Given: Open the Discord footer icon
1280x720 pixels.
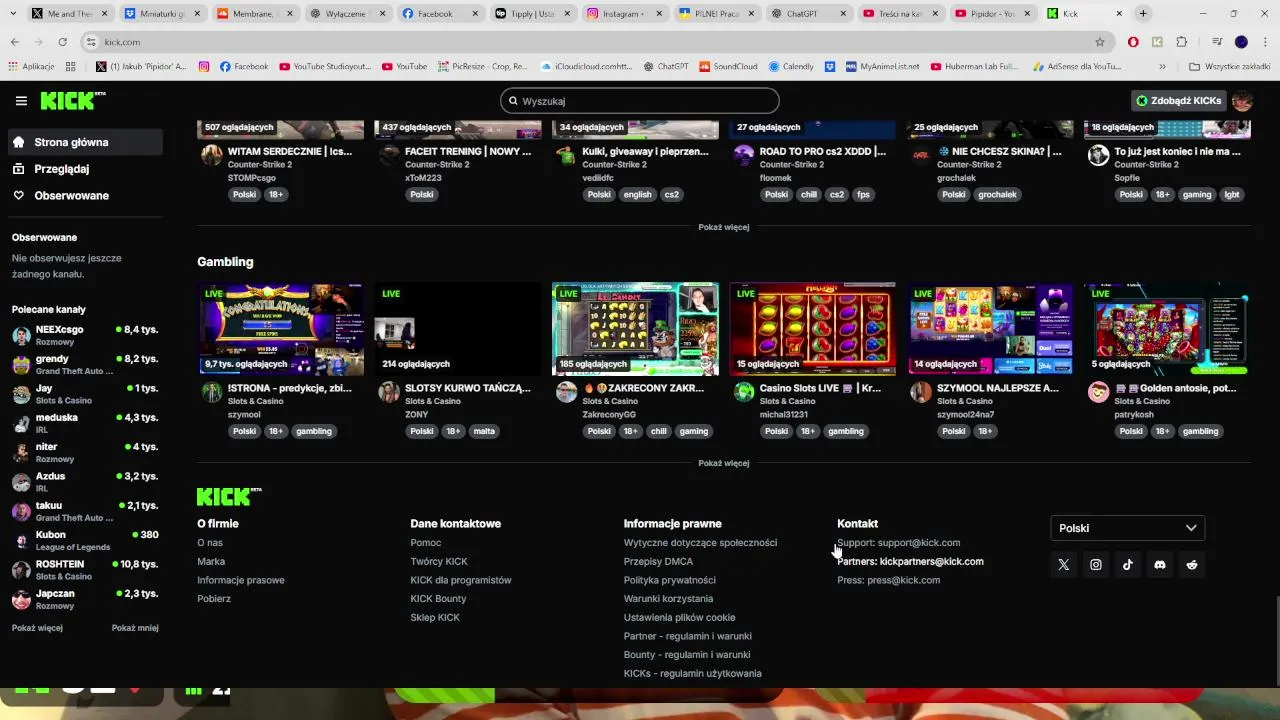Looking at the screenshot, I should click(1160, 565).
